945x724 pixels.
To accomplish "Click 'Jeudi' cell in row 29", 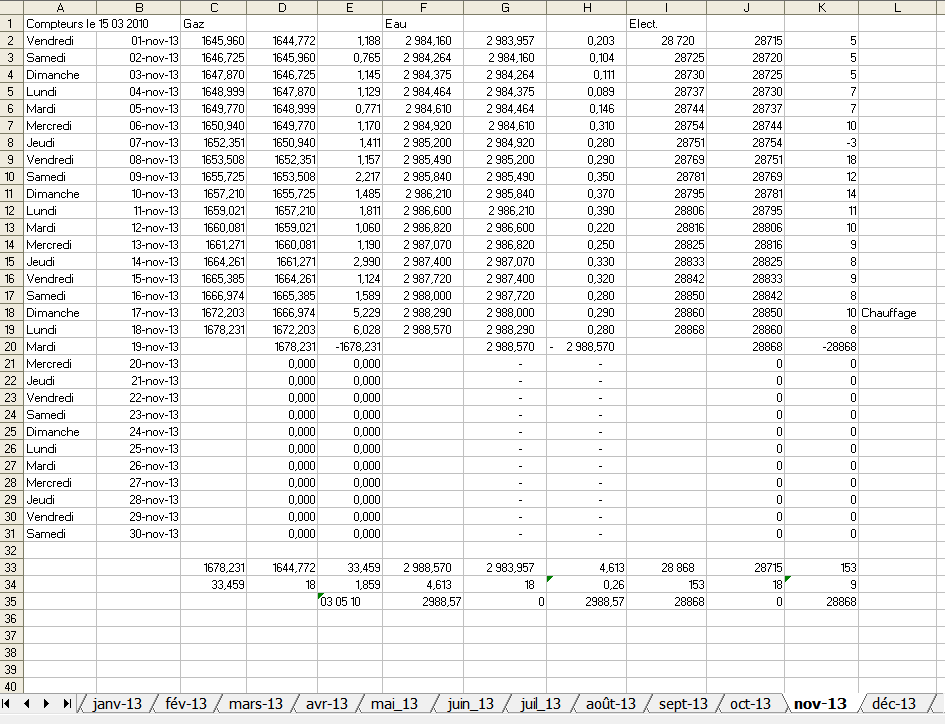I will pyautogui.click(x=60, y=500).
